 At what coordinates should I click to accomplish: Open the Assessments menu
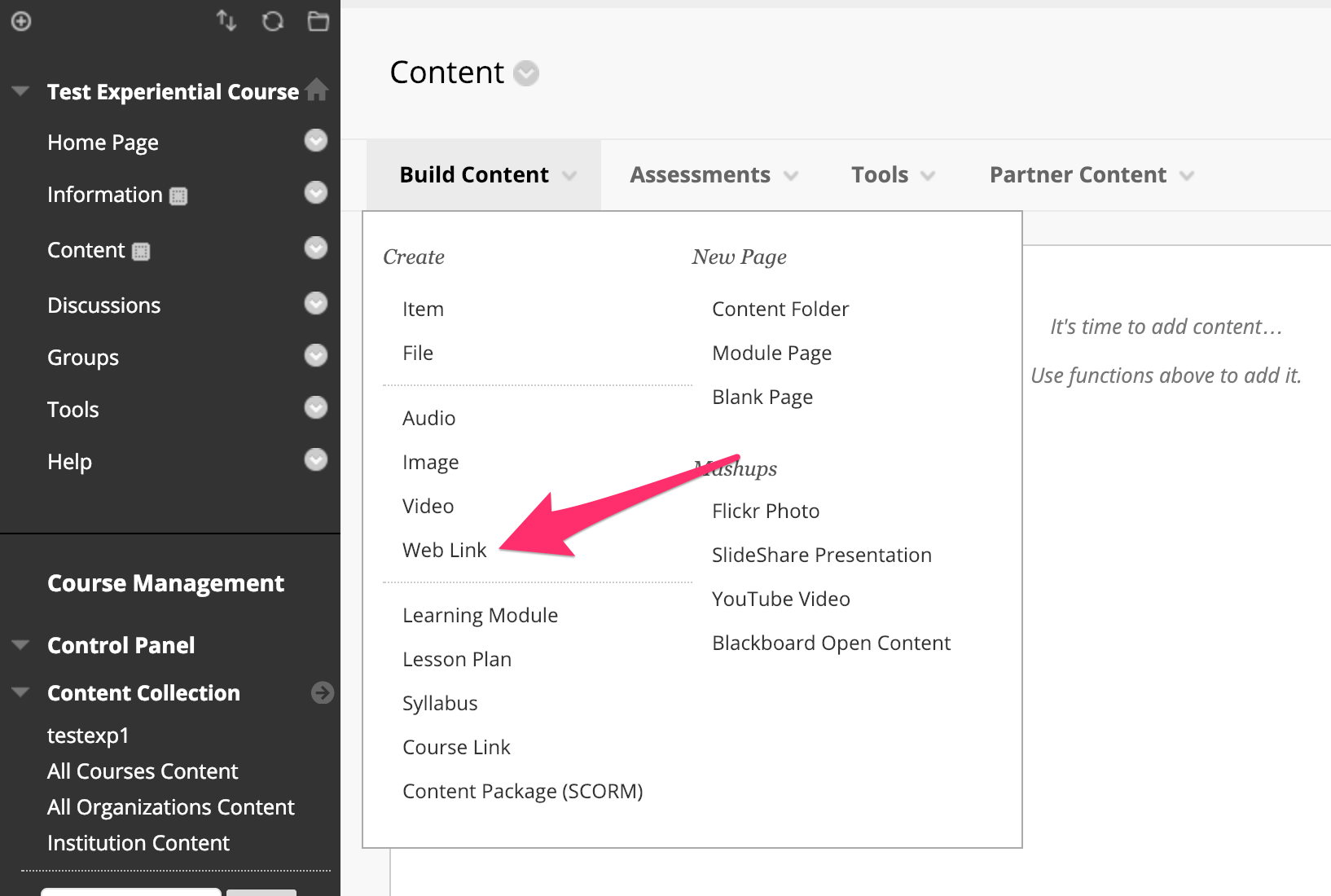pyautogui.click(x=714, y=175)
